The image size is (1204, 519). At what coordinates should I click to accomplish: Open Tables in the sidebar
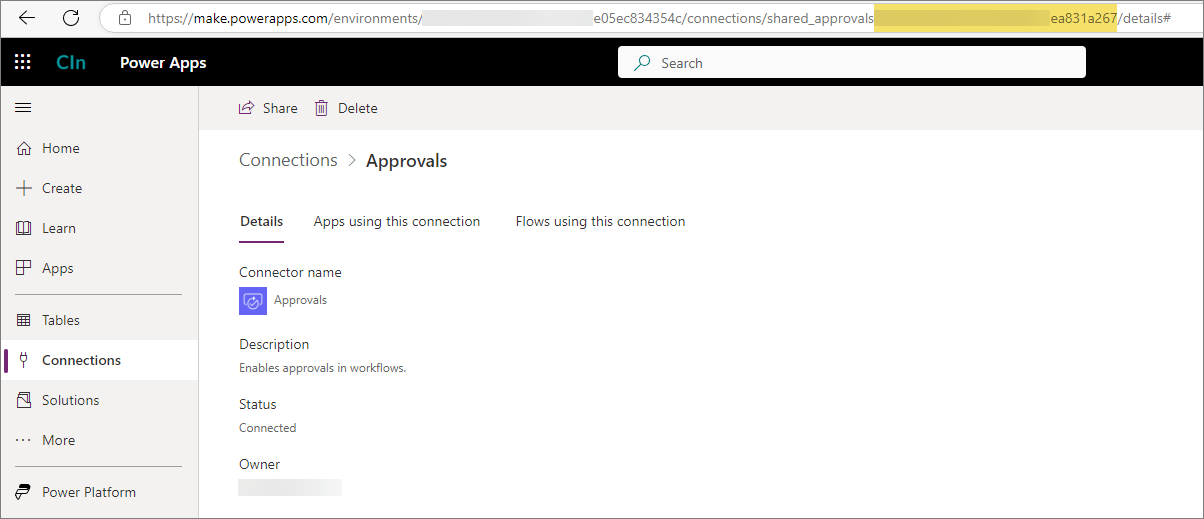pos(99,320)
